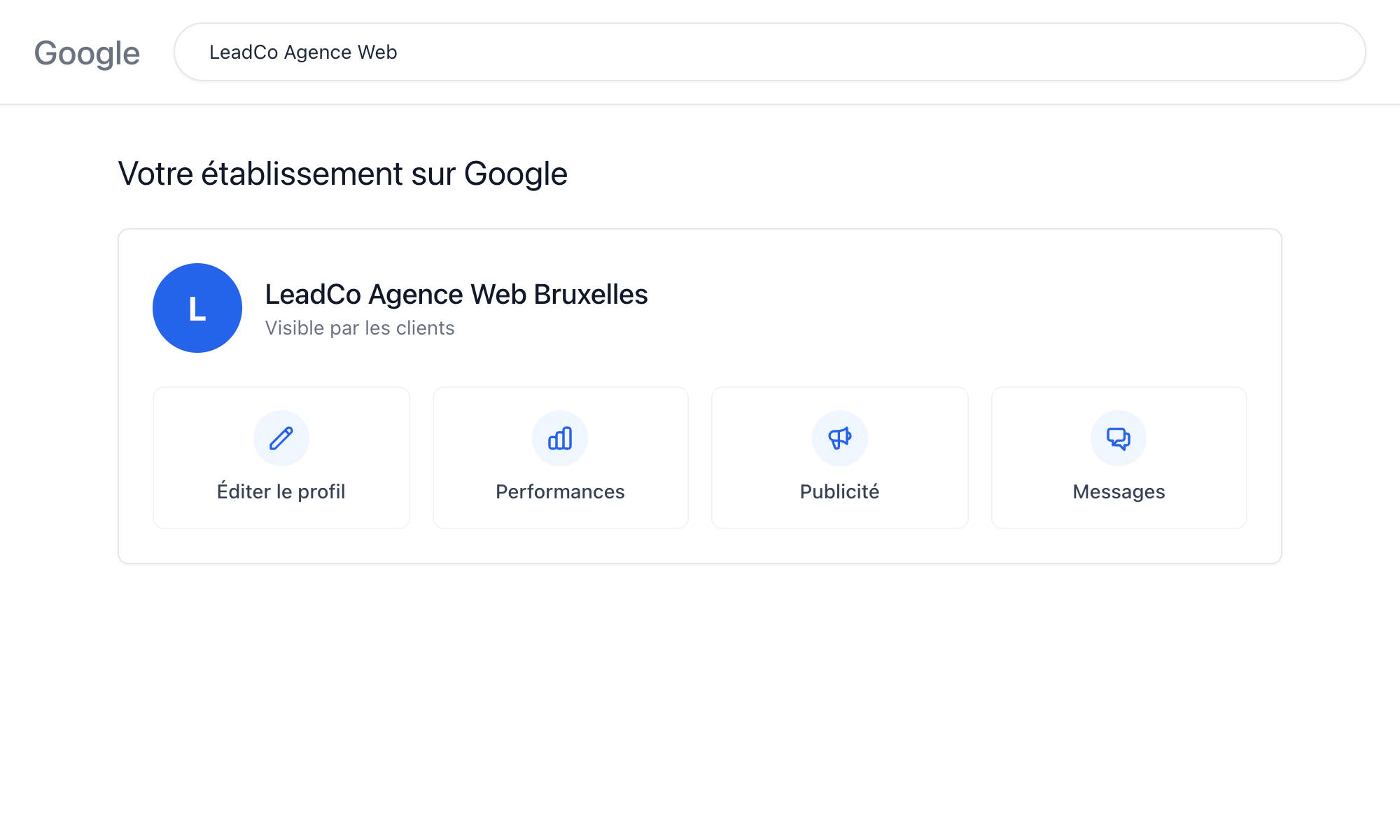1400x840 pixels.
Task: Click the Visible par les clients status text
Action: pos(359,327)
